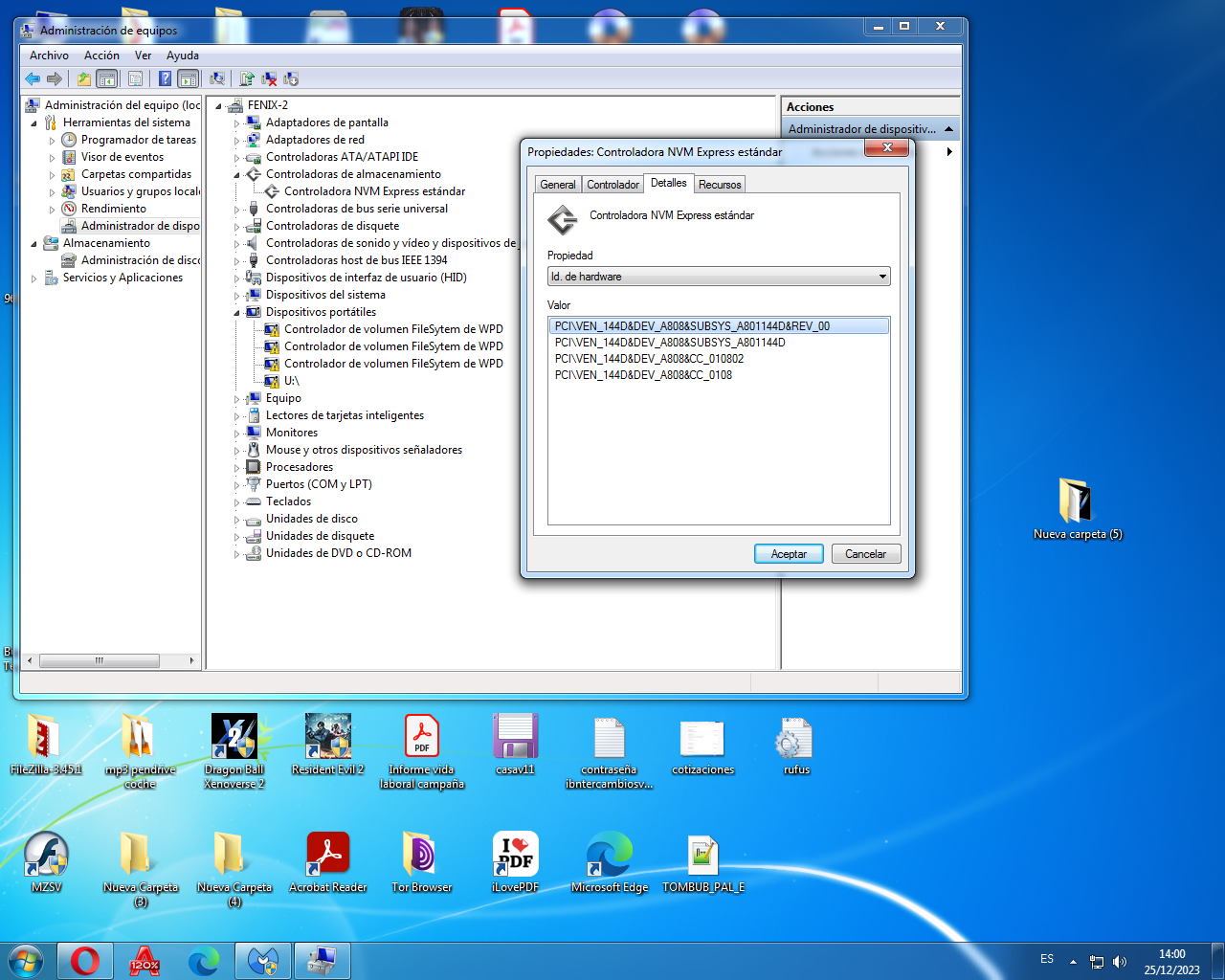
Task: Click the Back arrow in the toolbar
Action: (33, 78)
